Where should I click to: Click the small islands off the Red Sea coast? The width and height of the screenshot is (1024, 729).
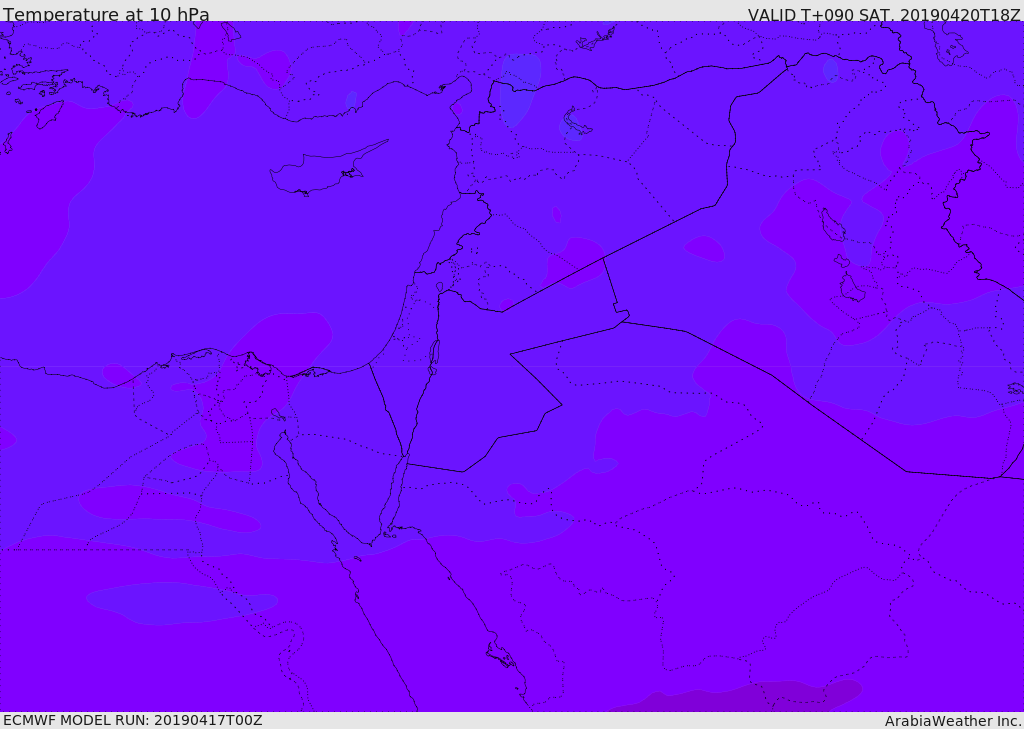pos(500,656)
